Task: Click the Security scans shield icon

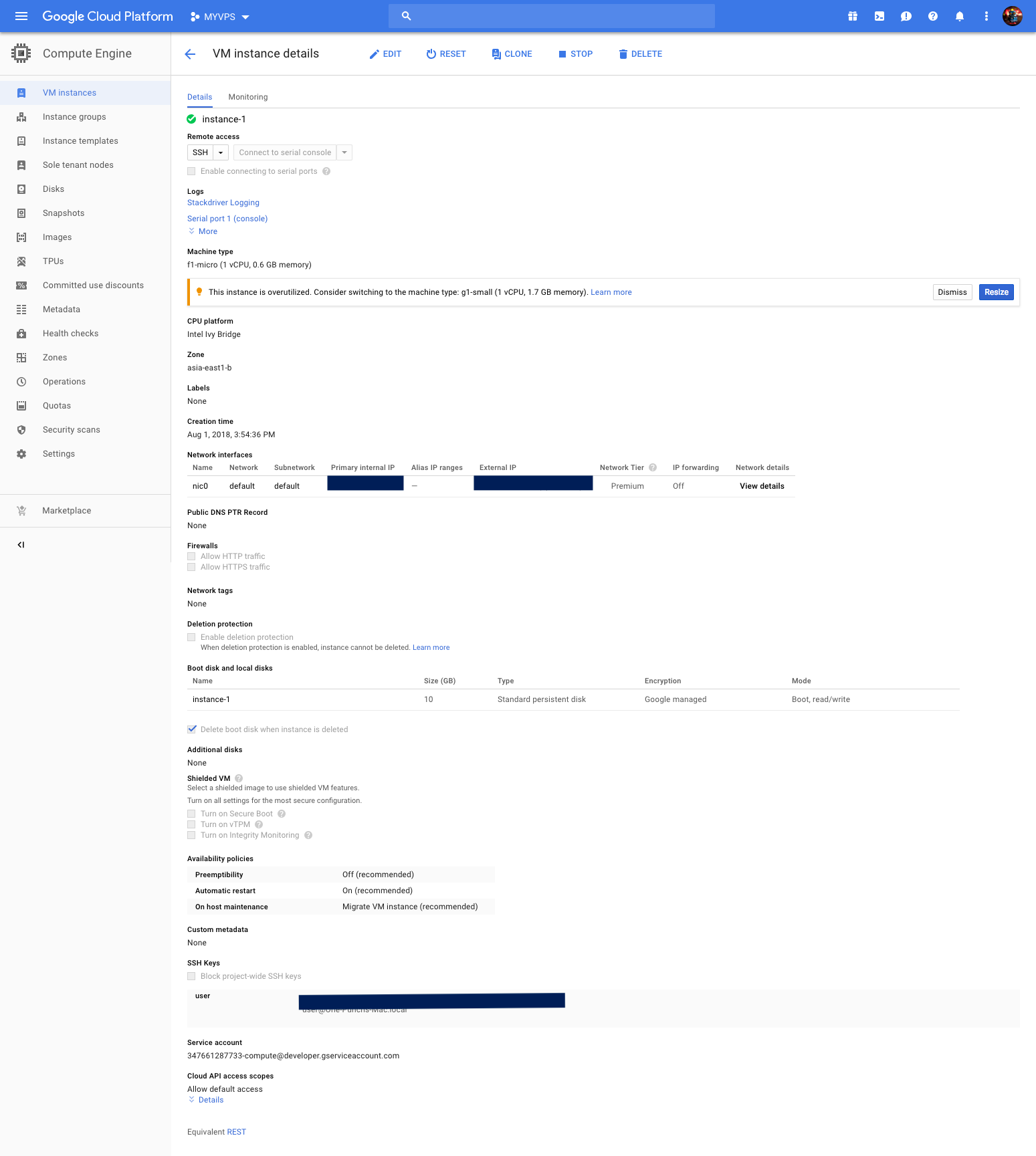Action: pyautogui.click(x=21, y=430)
